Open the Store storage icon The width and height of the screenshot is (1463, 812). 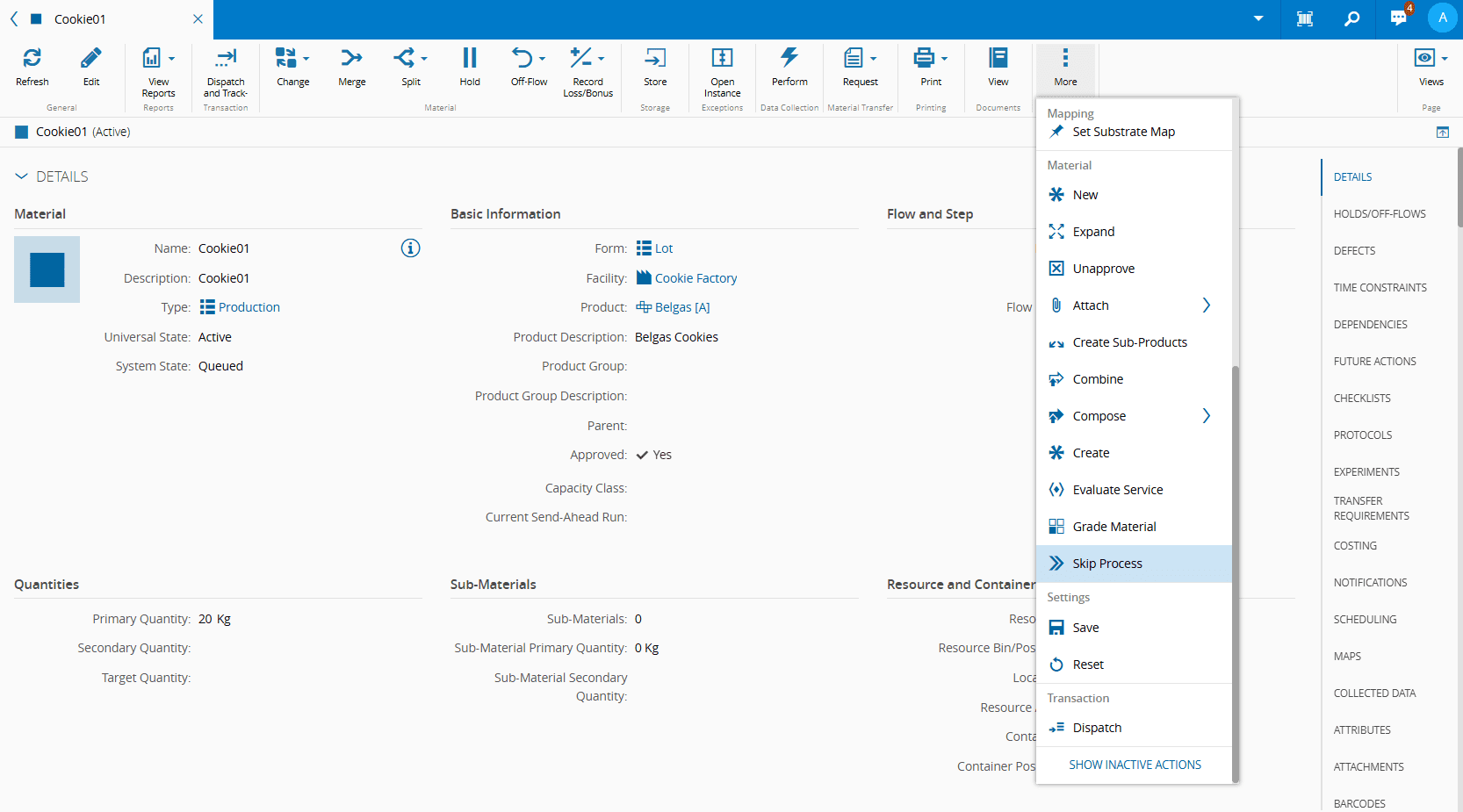coord(655,59)
